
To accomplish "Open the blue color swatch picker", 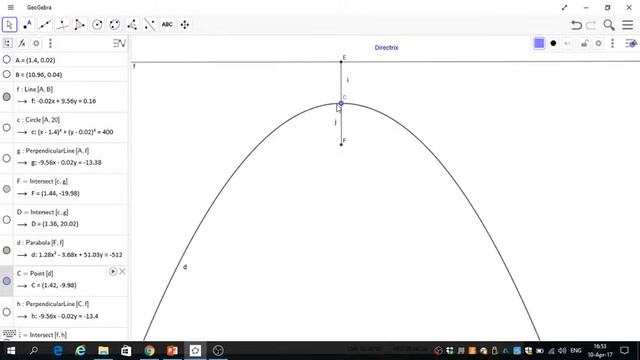I will (x=539, y=43).
